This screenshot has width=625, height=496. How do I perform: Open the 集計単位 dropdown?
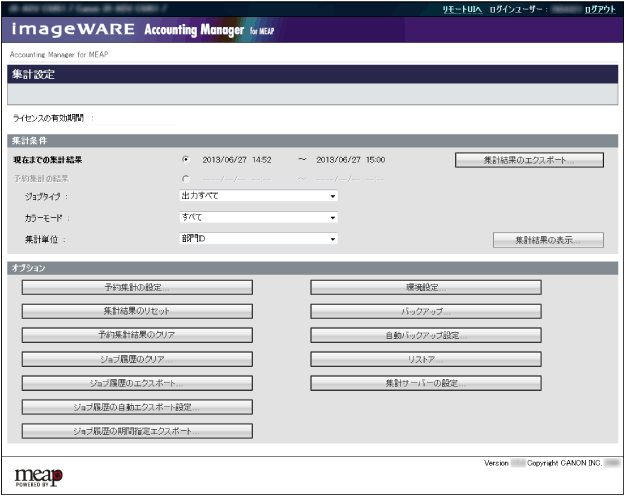pos(252,239)
